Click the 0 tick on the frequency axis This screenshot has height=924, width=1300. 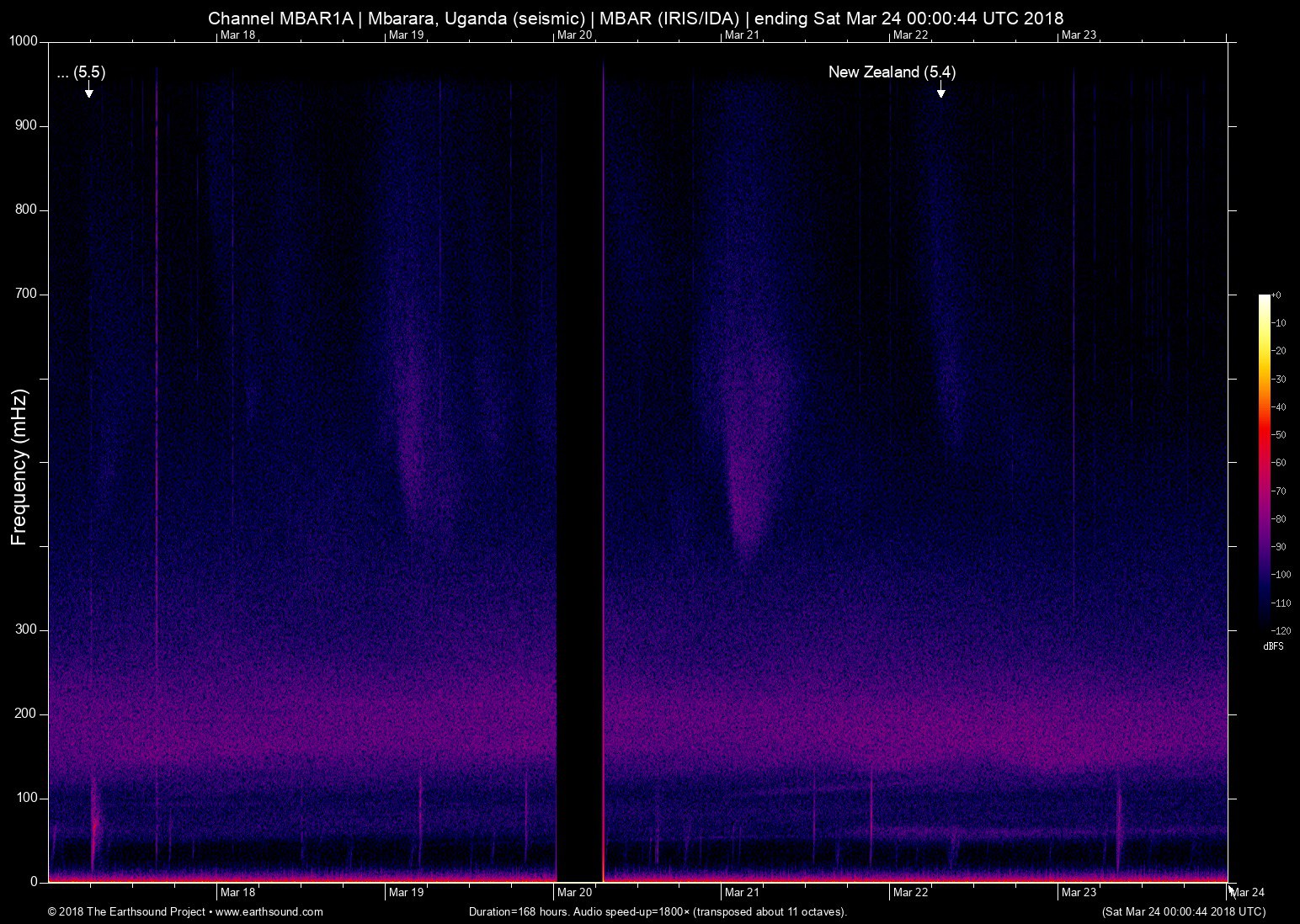click(x=35, y=882)
